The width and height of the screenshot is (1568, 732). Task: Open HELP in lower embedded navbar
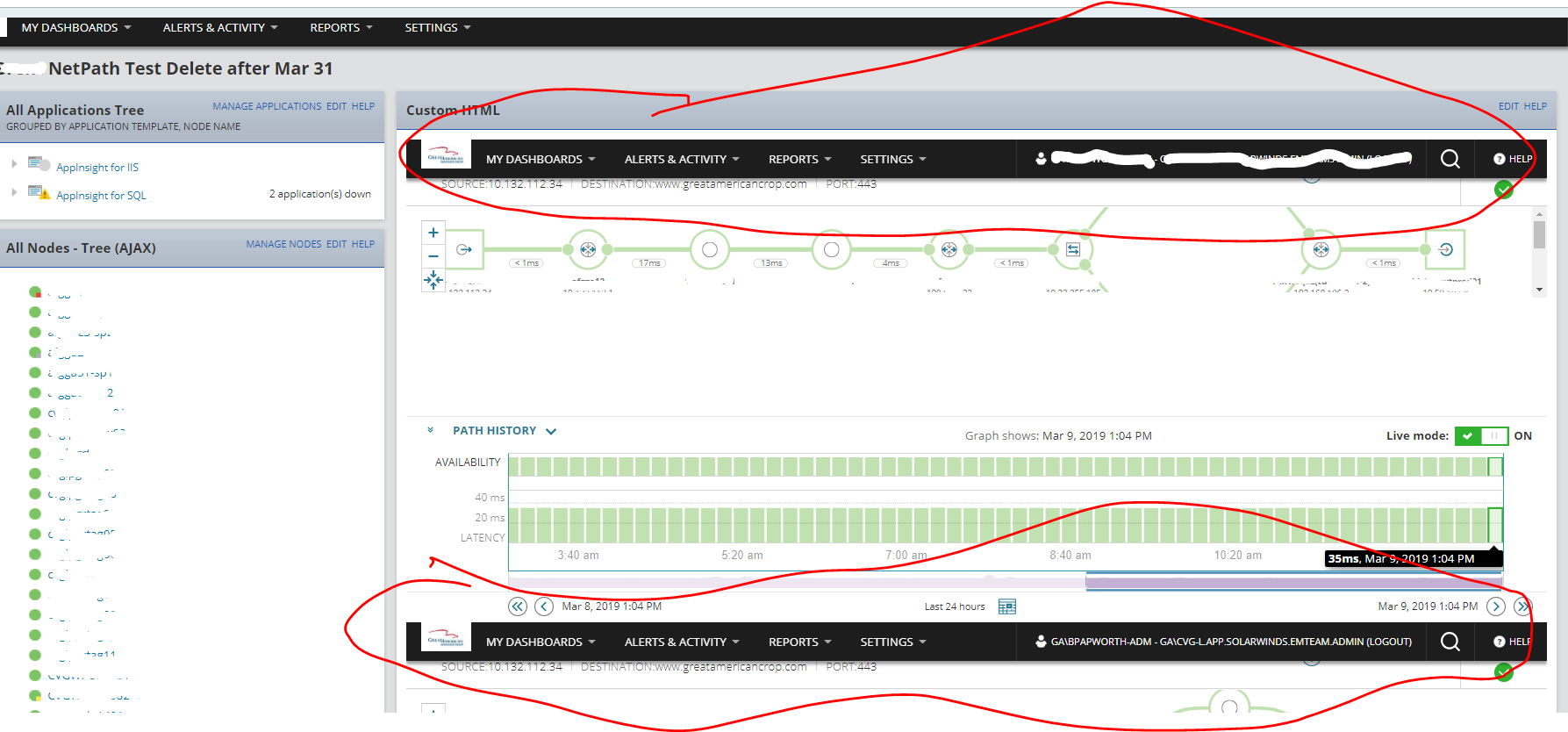1513,642
